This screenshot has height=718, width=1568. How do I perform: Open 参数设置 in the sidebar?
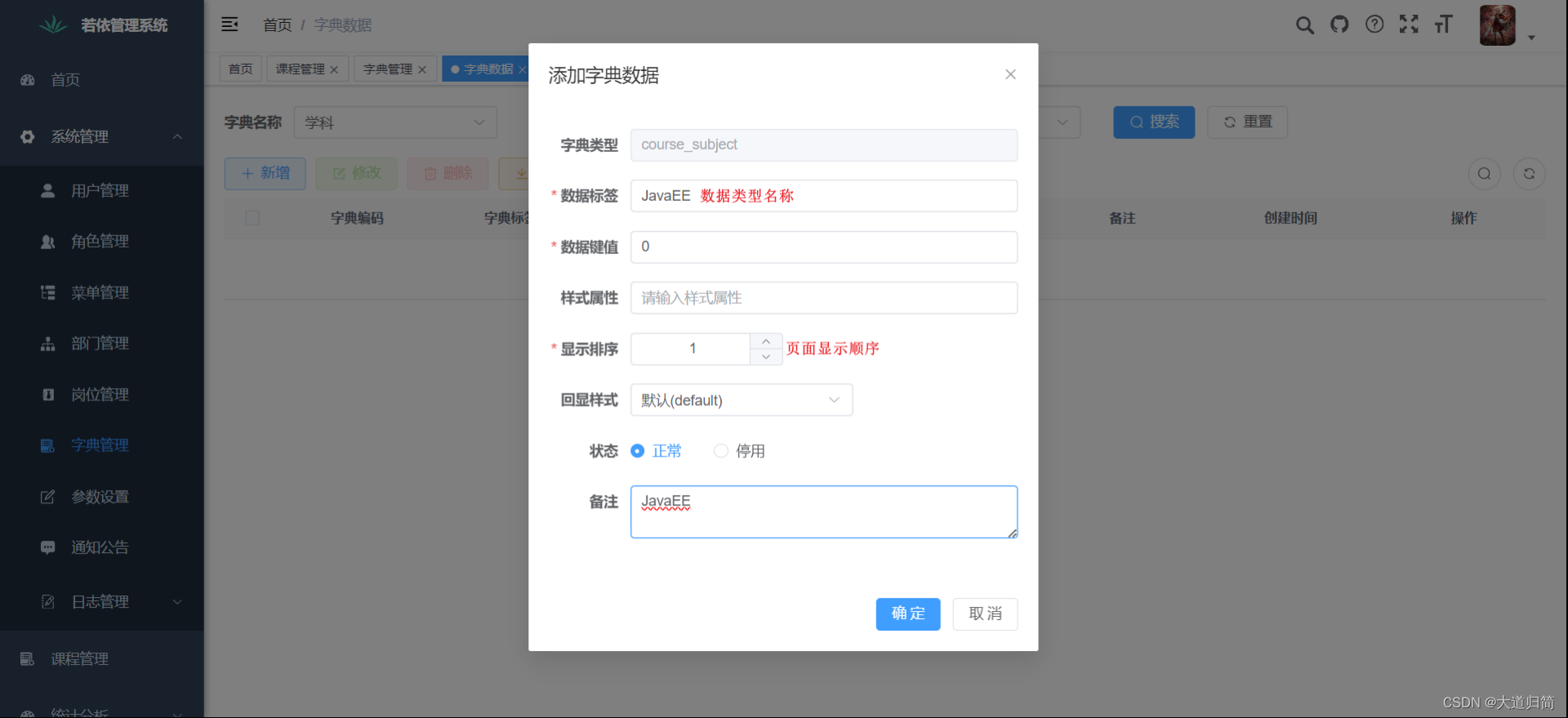pos(102,497)
